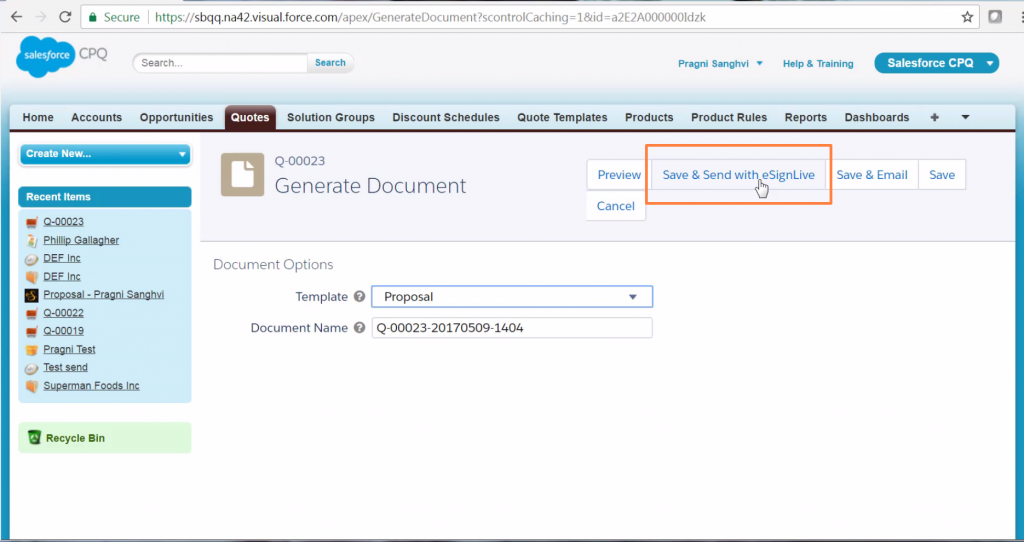Open the Discount Schedules tab

pos(446,118)
